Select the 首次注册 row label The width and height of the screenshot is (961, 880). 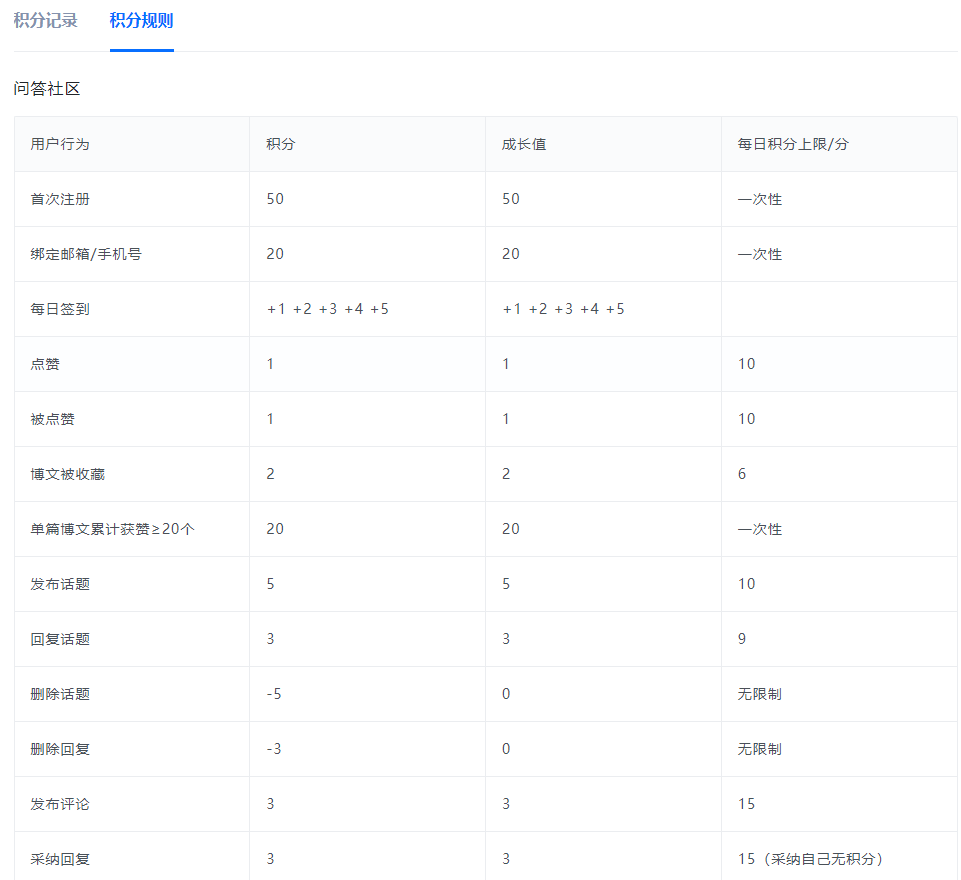(60, 199)
